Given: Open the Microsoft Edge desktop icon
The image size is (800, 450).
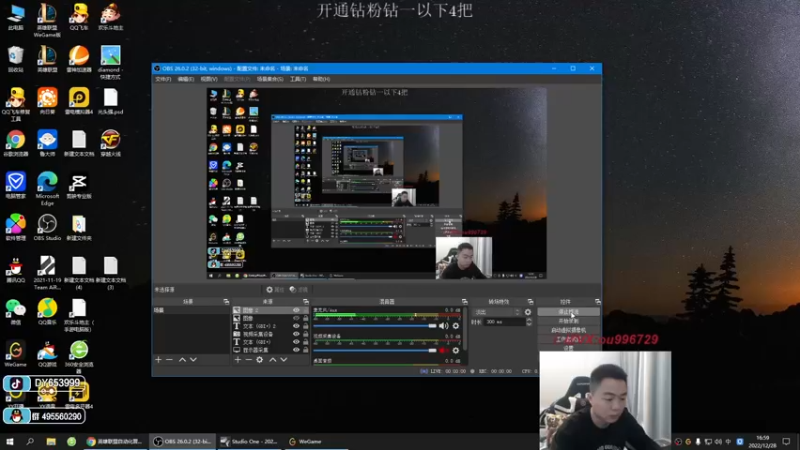Looking at the screenshot, I should [47, 189].
